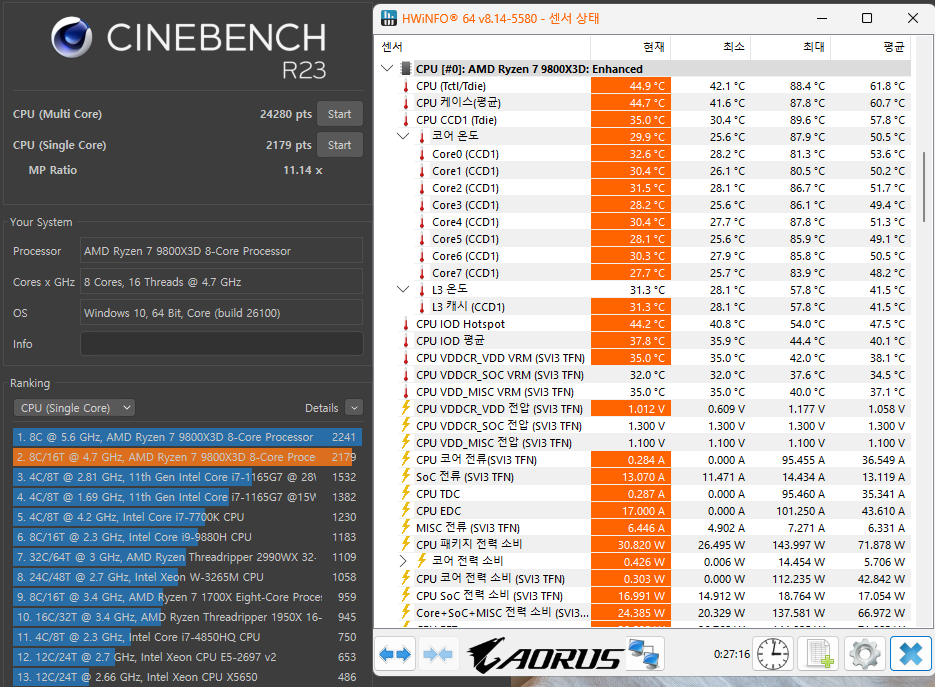Click lightning icon beside SoC 전류

[406, 476]
